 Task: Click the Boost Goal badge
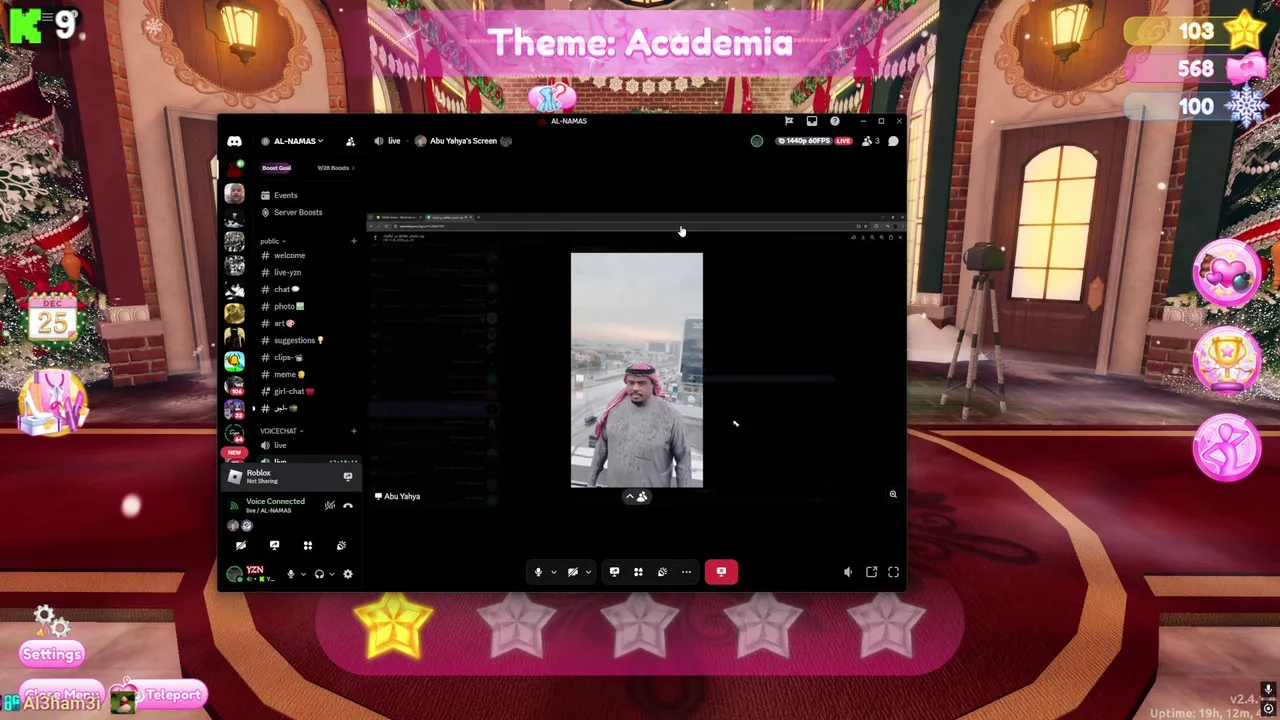pos(277,168)
